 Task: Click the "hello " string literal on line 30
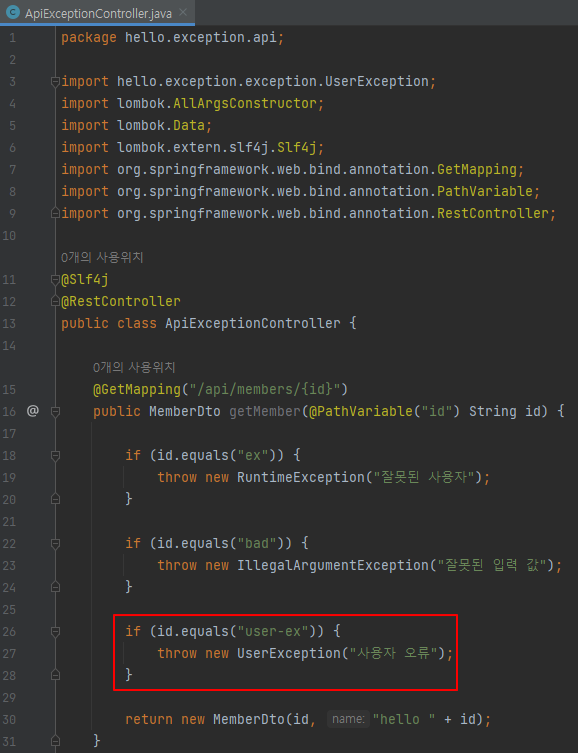tap(404, 719)
